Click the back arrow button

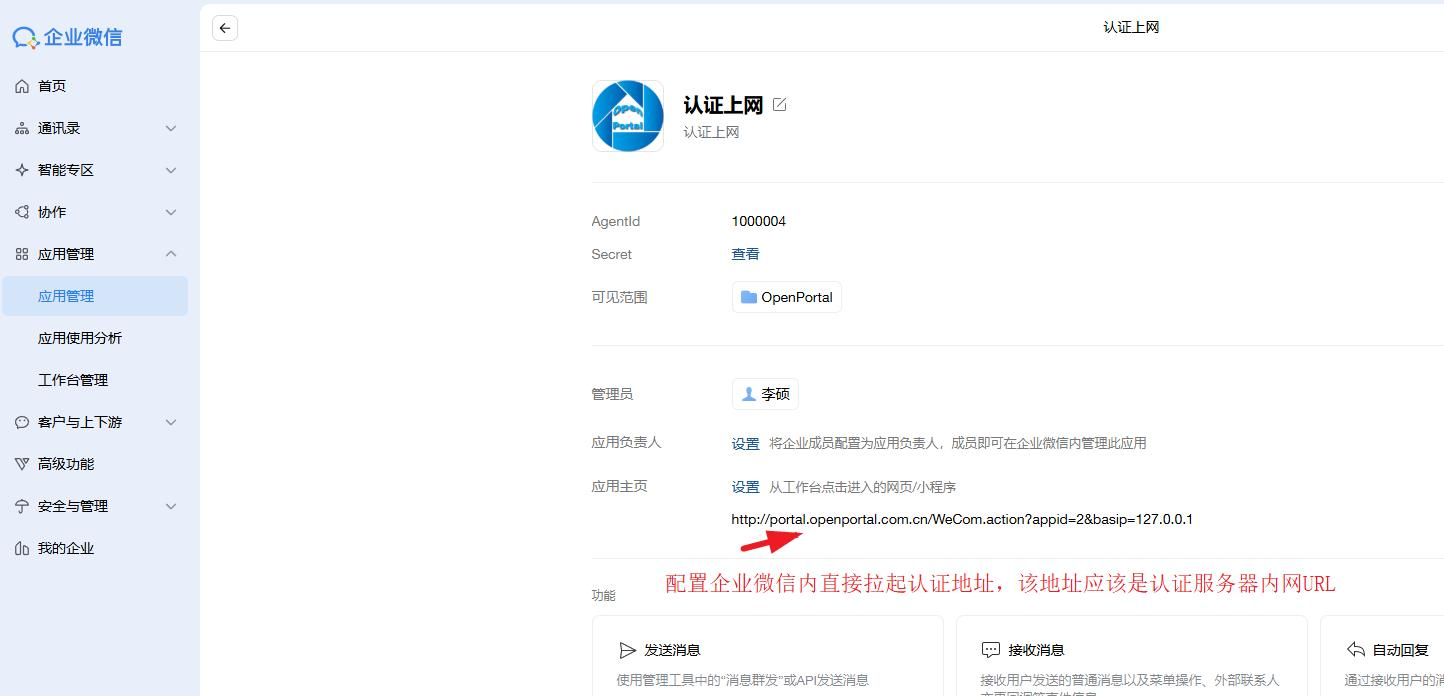point(225,28)
